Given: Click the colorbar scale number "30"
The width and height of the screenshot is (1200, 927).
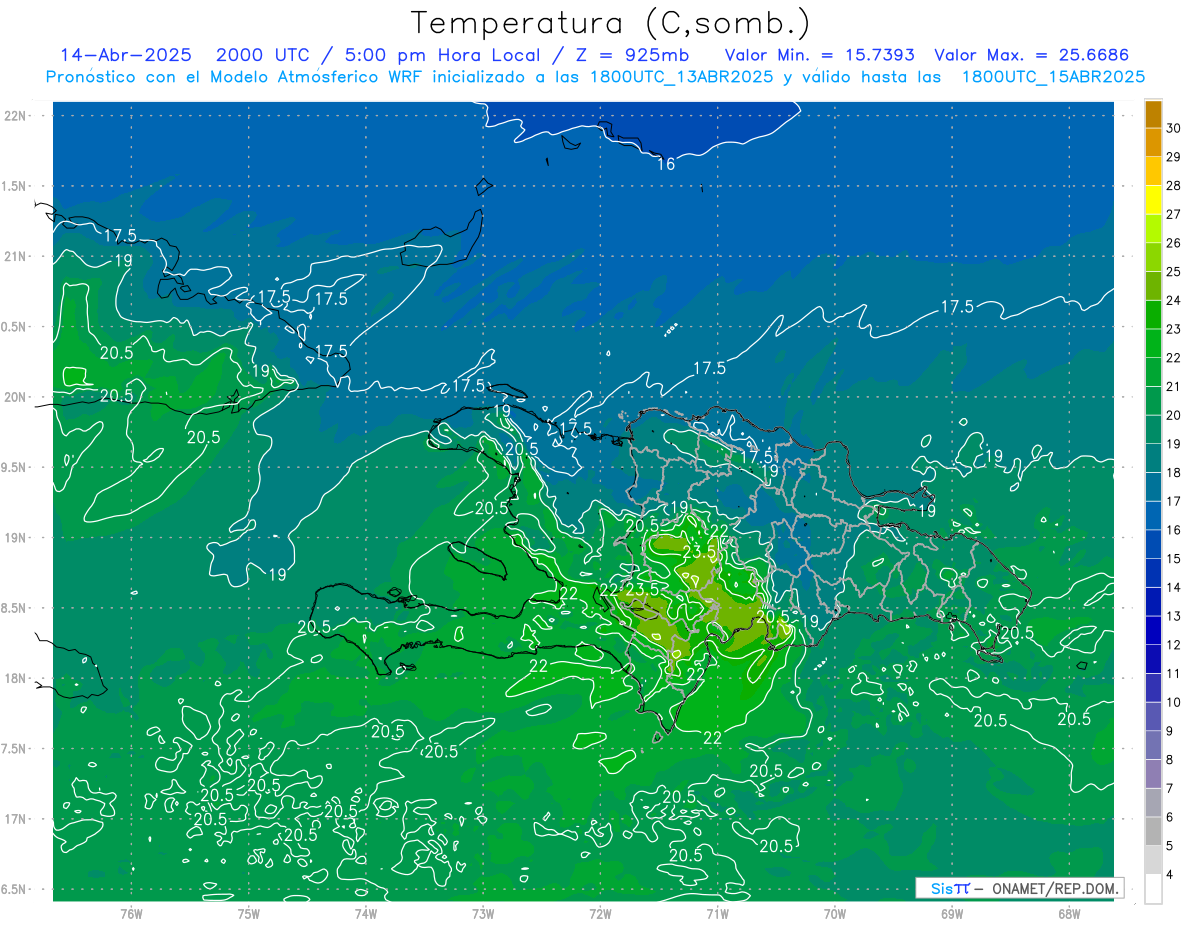Looking at the screenshot, I should (x=1174, y=128).
